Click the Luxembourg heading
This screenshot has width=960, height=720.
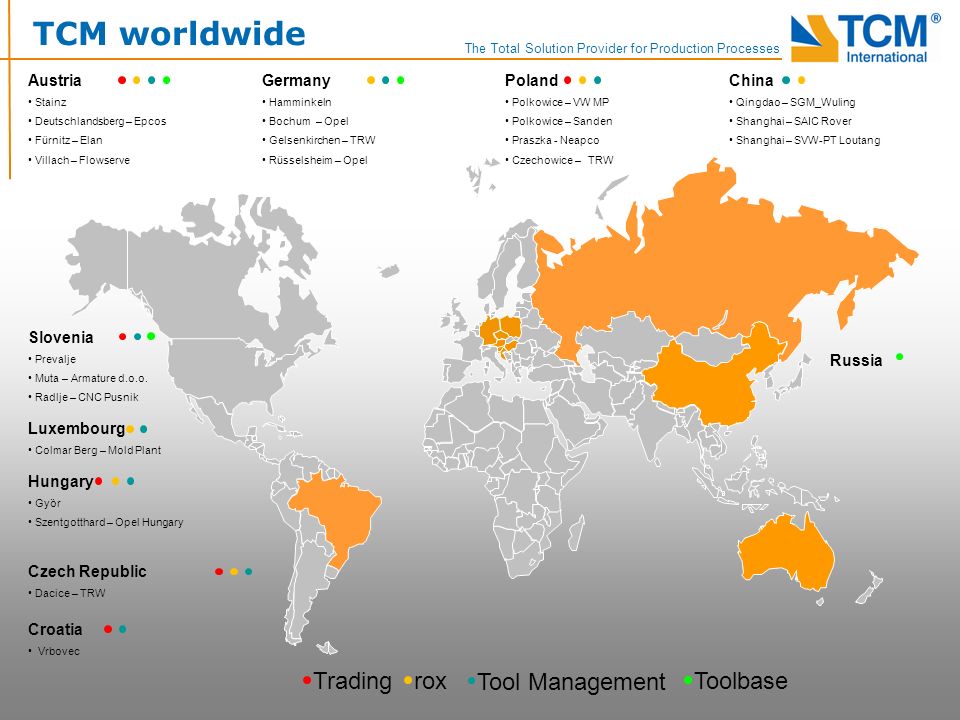tap(77, 429)
